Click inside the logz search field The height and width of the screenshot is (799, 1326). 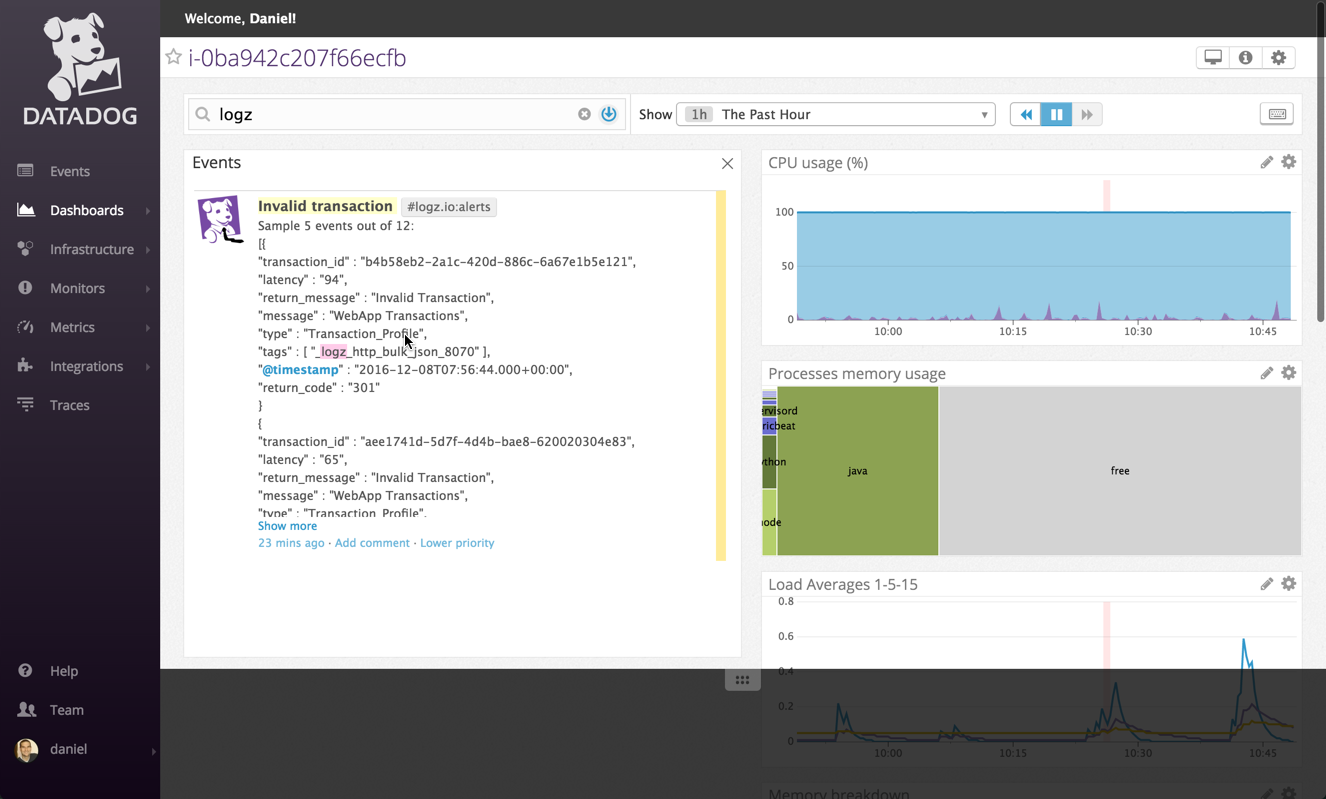(x=390, y=114)
